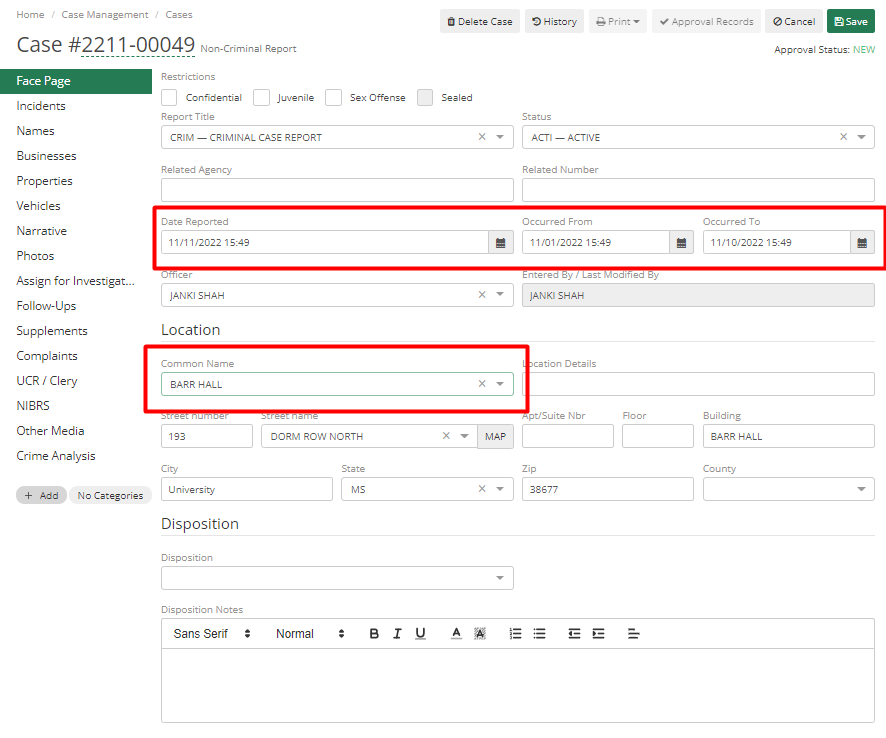The height and width of the screenshot is (738, 886).
Task: Apply underline formatting in Disposition Notes
Action: tap(421, 633)
